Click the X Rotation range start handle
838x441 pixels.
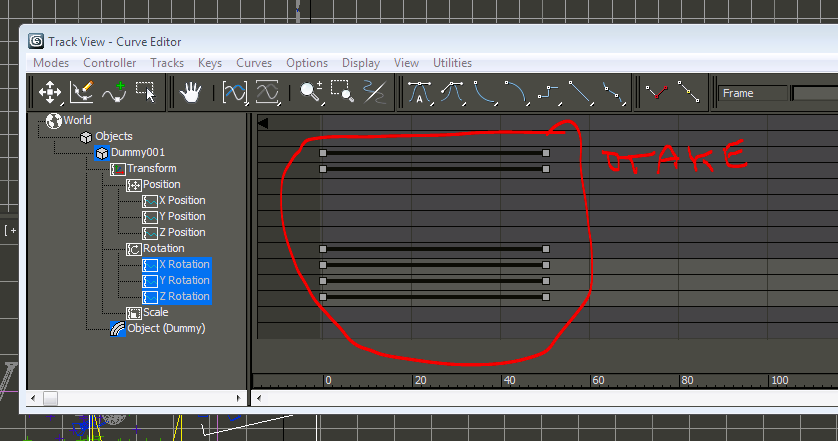click(323, 265)
